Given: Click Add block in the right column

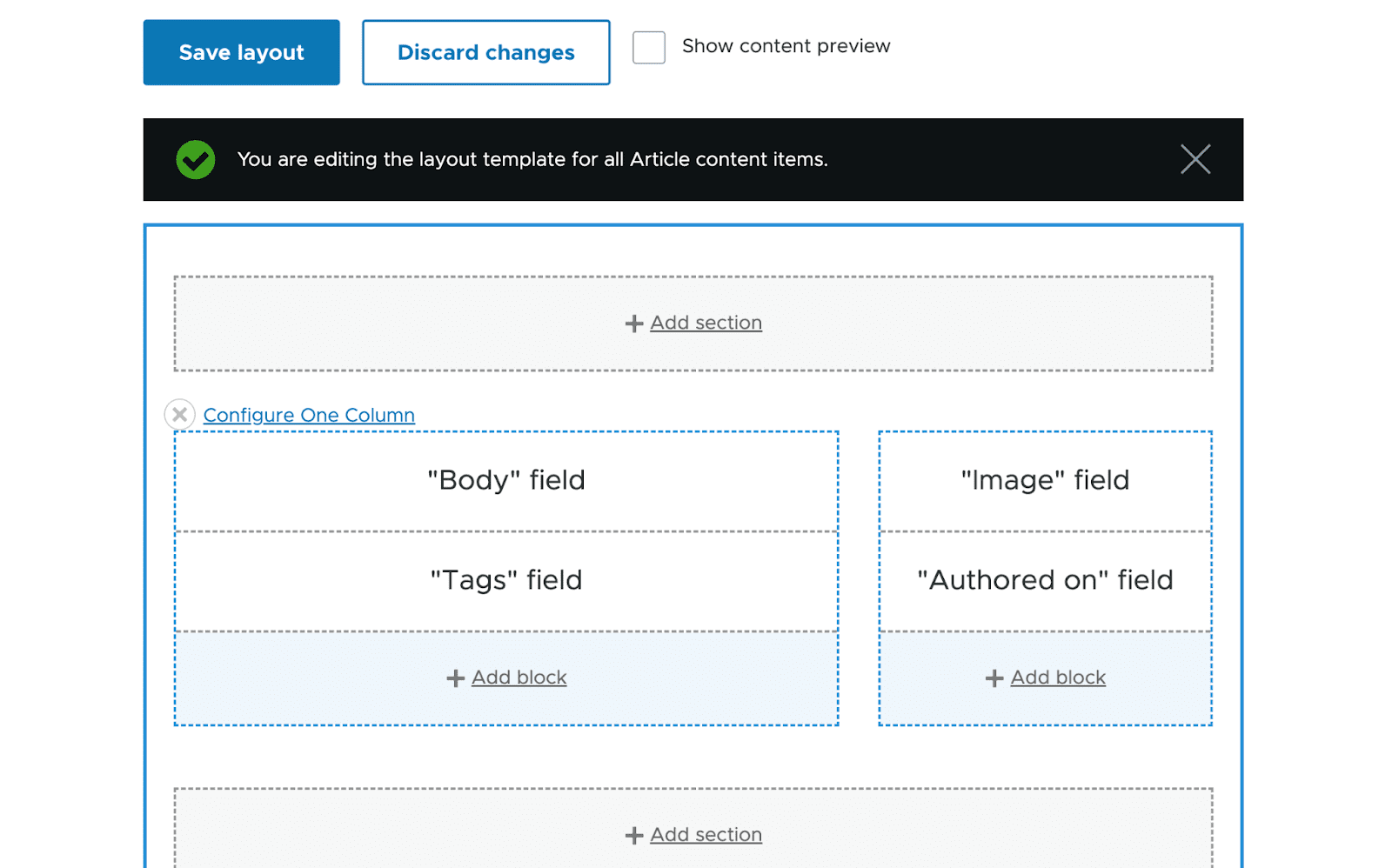Looking at the screenshot, I should pyautogui.click(x=1058, y=678).
